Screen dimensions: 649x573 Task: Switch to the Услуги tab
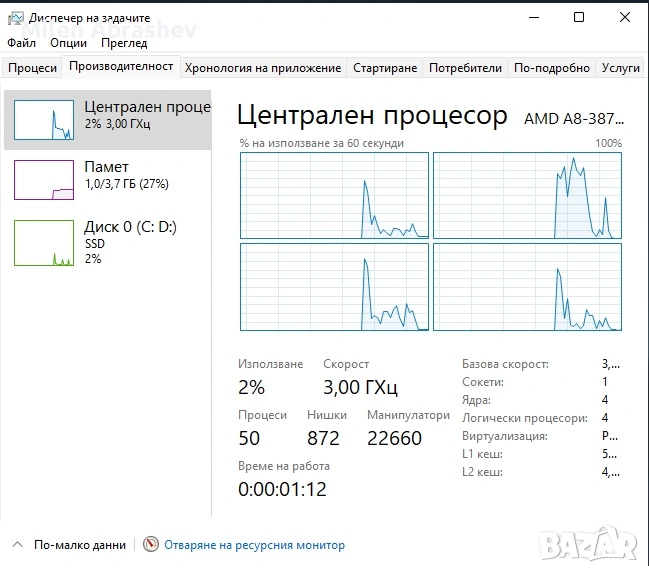point(621,68)
